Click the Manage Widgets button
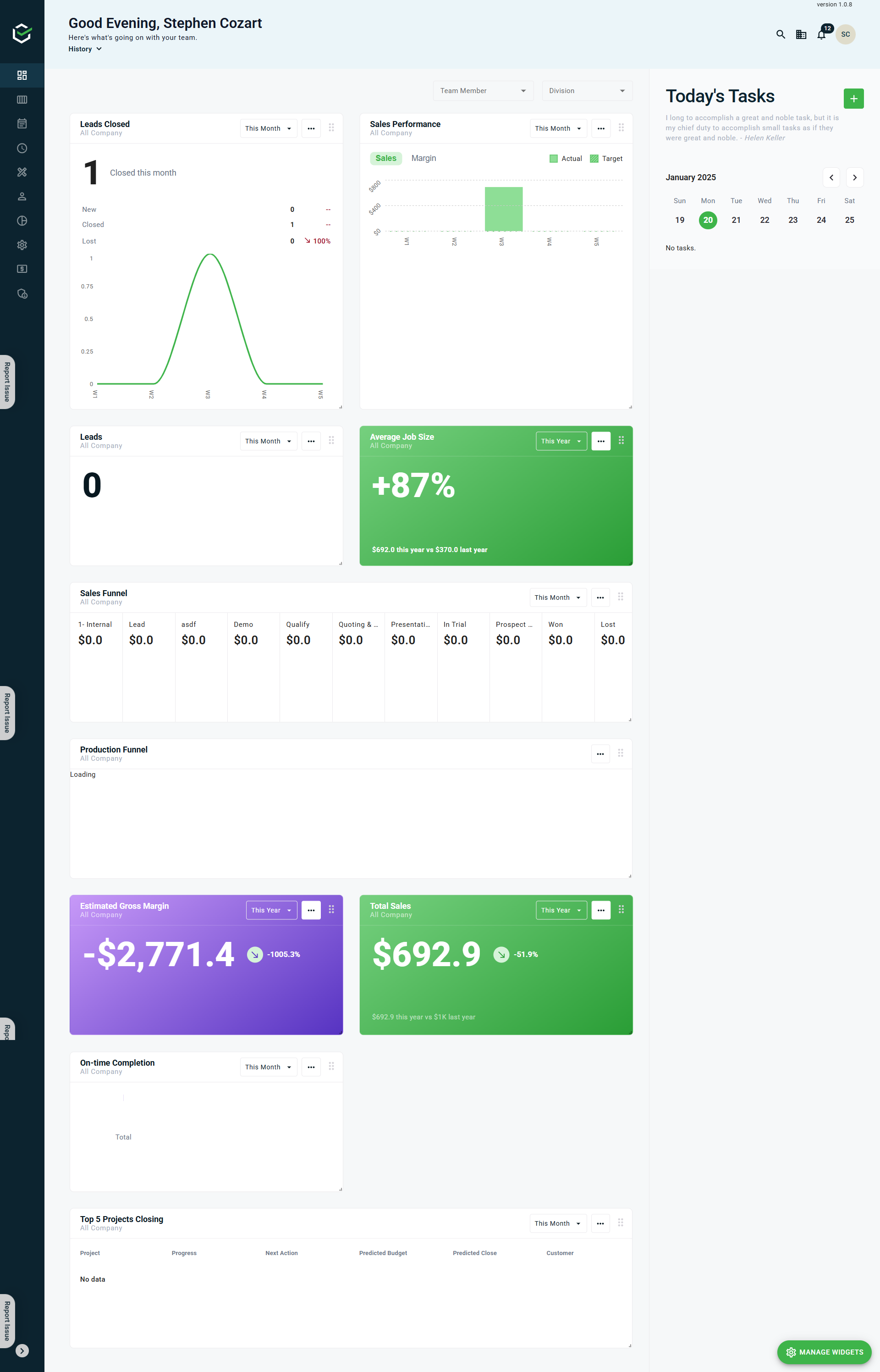880x1372 pixels. [824, 1352]
